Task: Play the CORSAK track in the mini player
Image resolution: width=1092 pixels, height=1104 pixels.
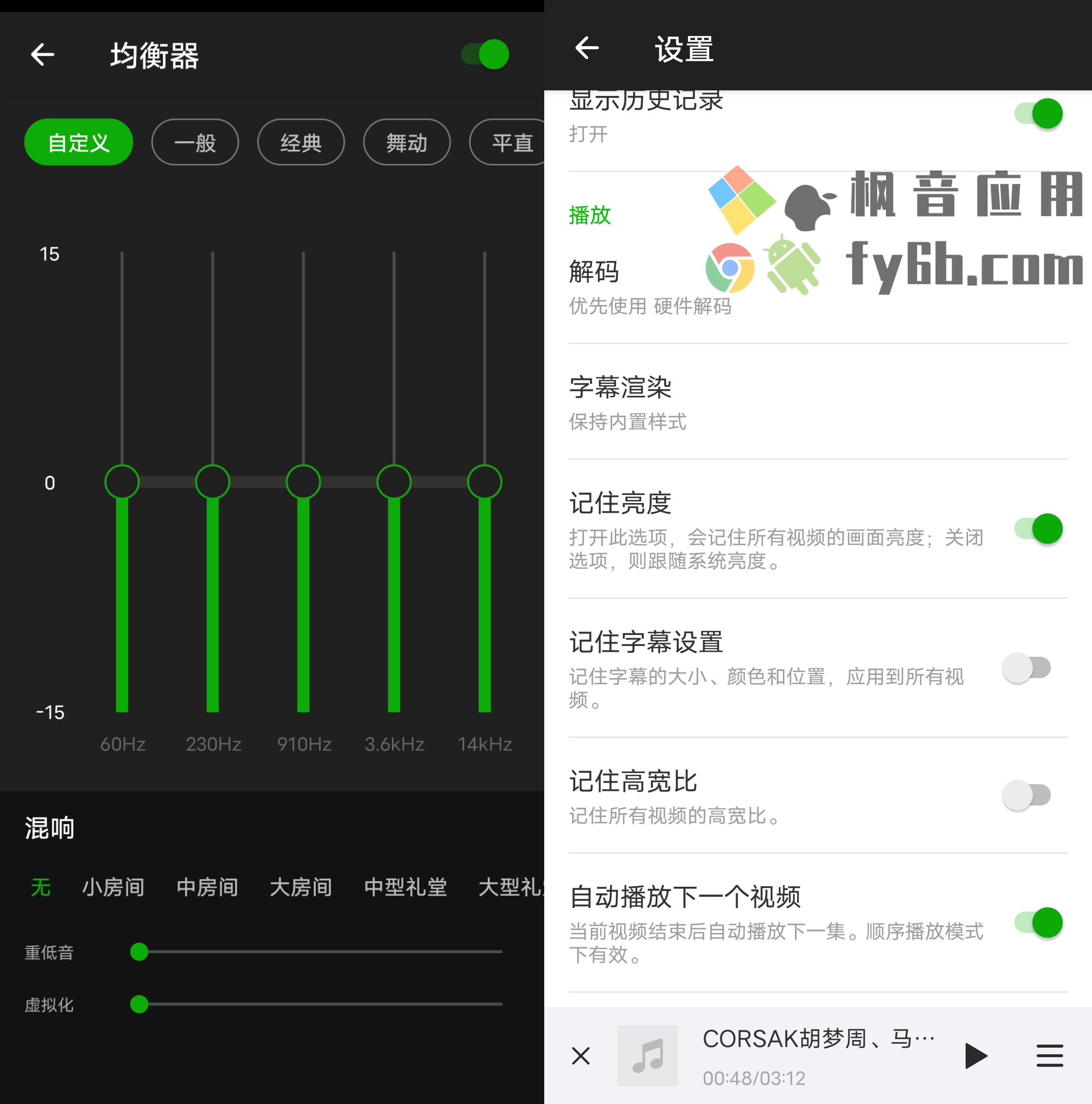Action: 976,1055
